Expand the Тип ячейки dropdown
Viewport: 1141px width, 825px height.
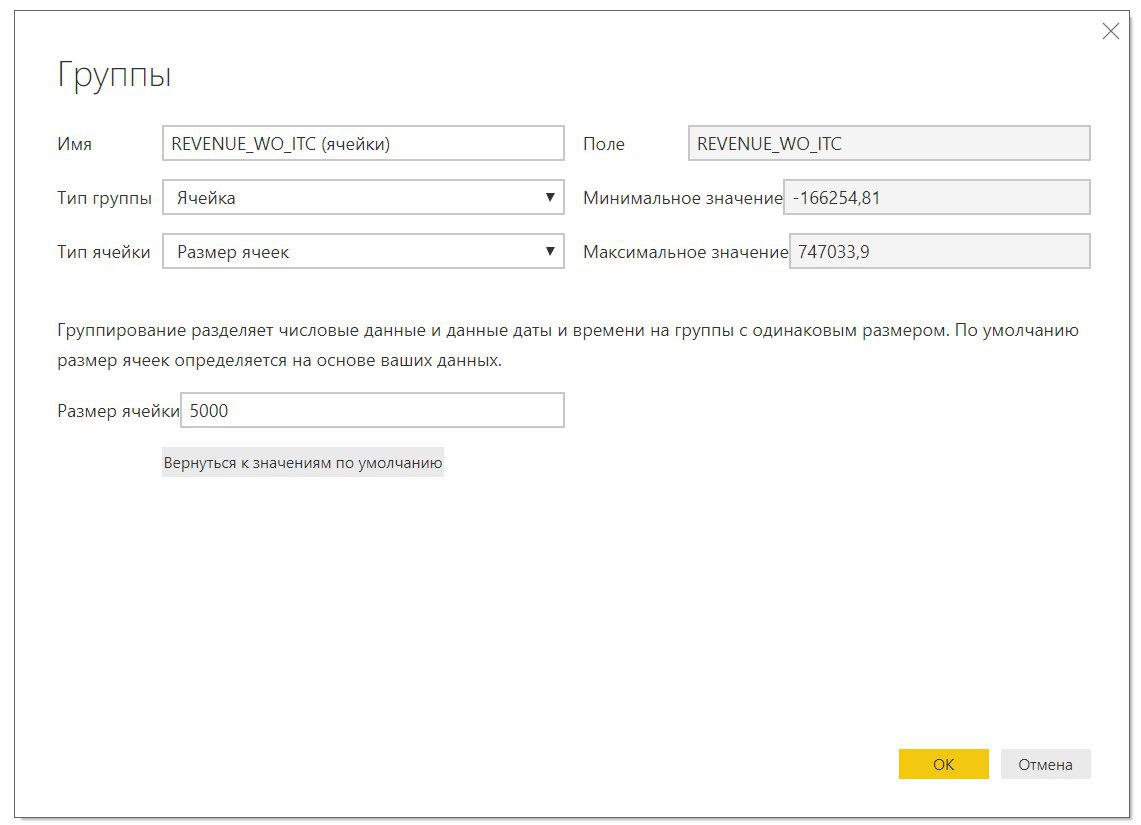coord(363,252)
